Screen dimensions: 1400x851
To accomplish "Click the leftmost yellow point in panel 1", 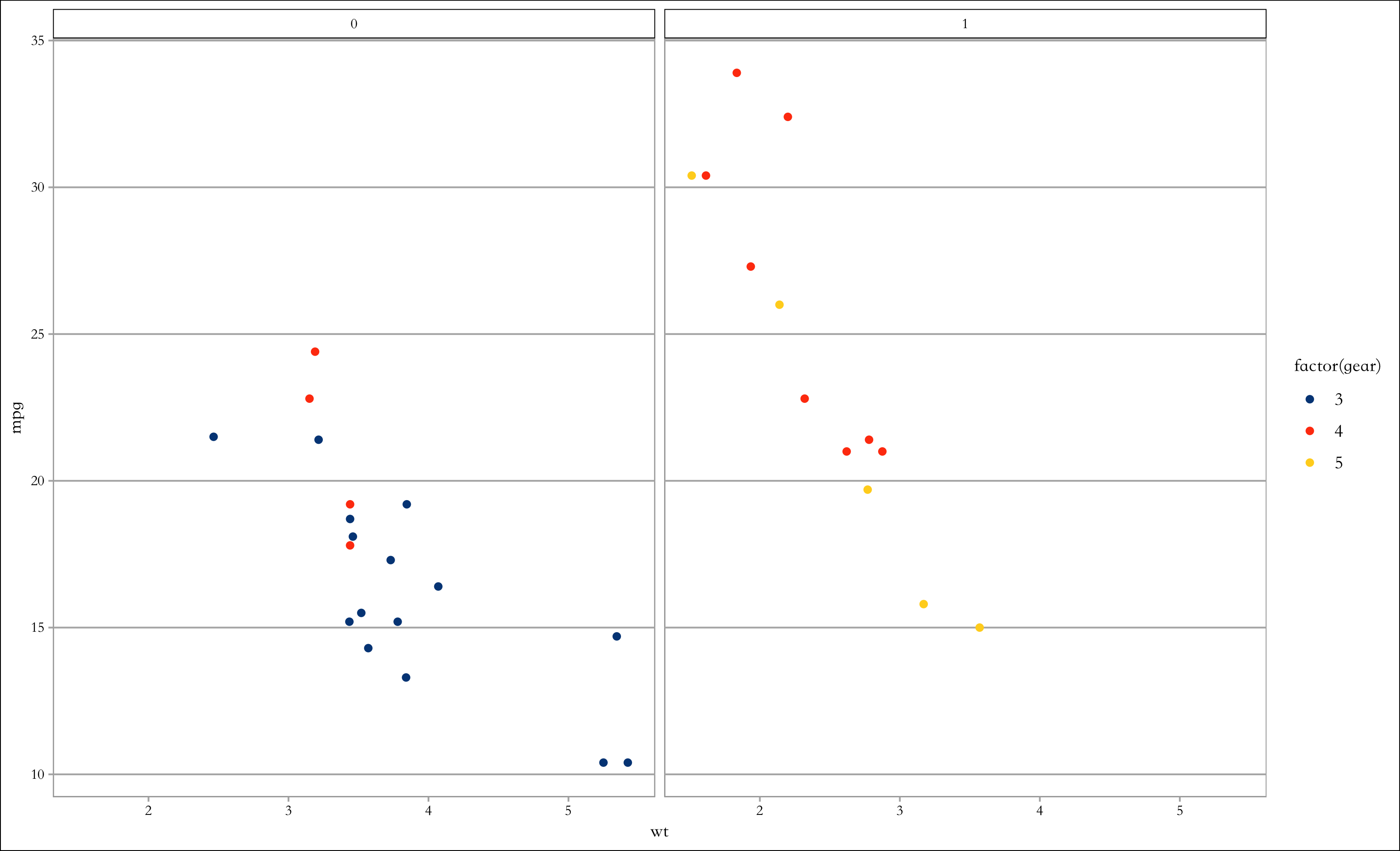I will click(691, 176).
